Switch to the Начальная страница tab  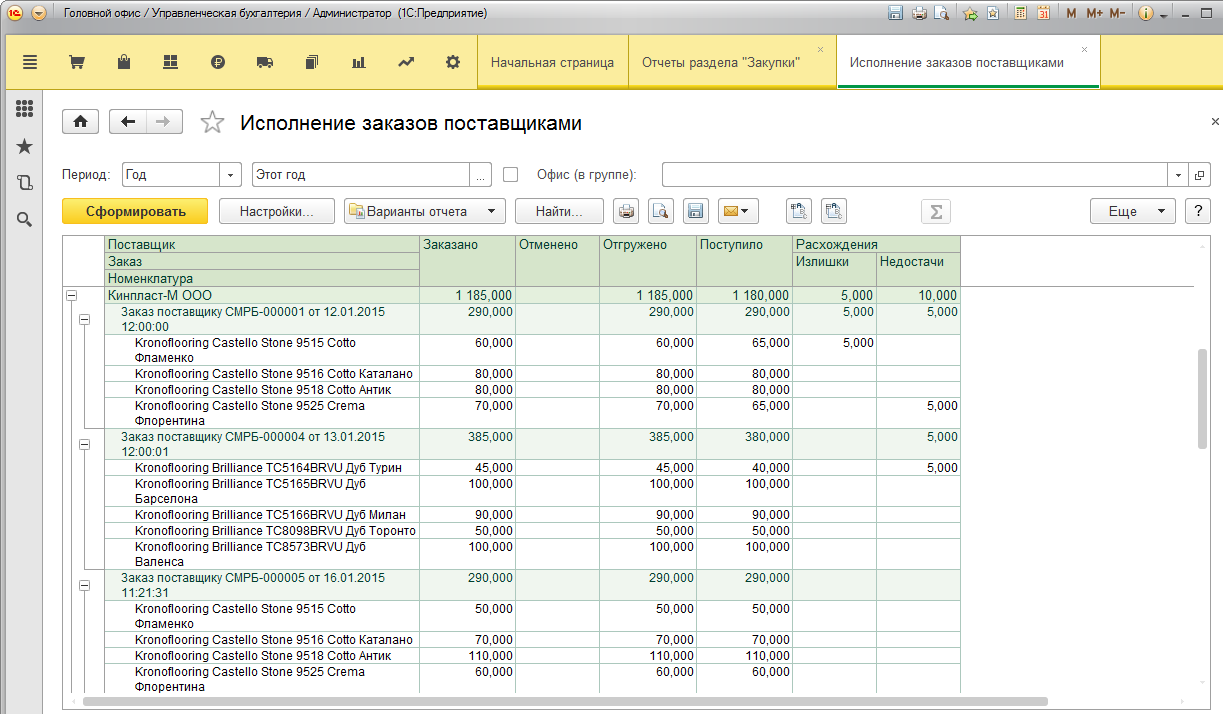[x=552, y=62]
